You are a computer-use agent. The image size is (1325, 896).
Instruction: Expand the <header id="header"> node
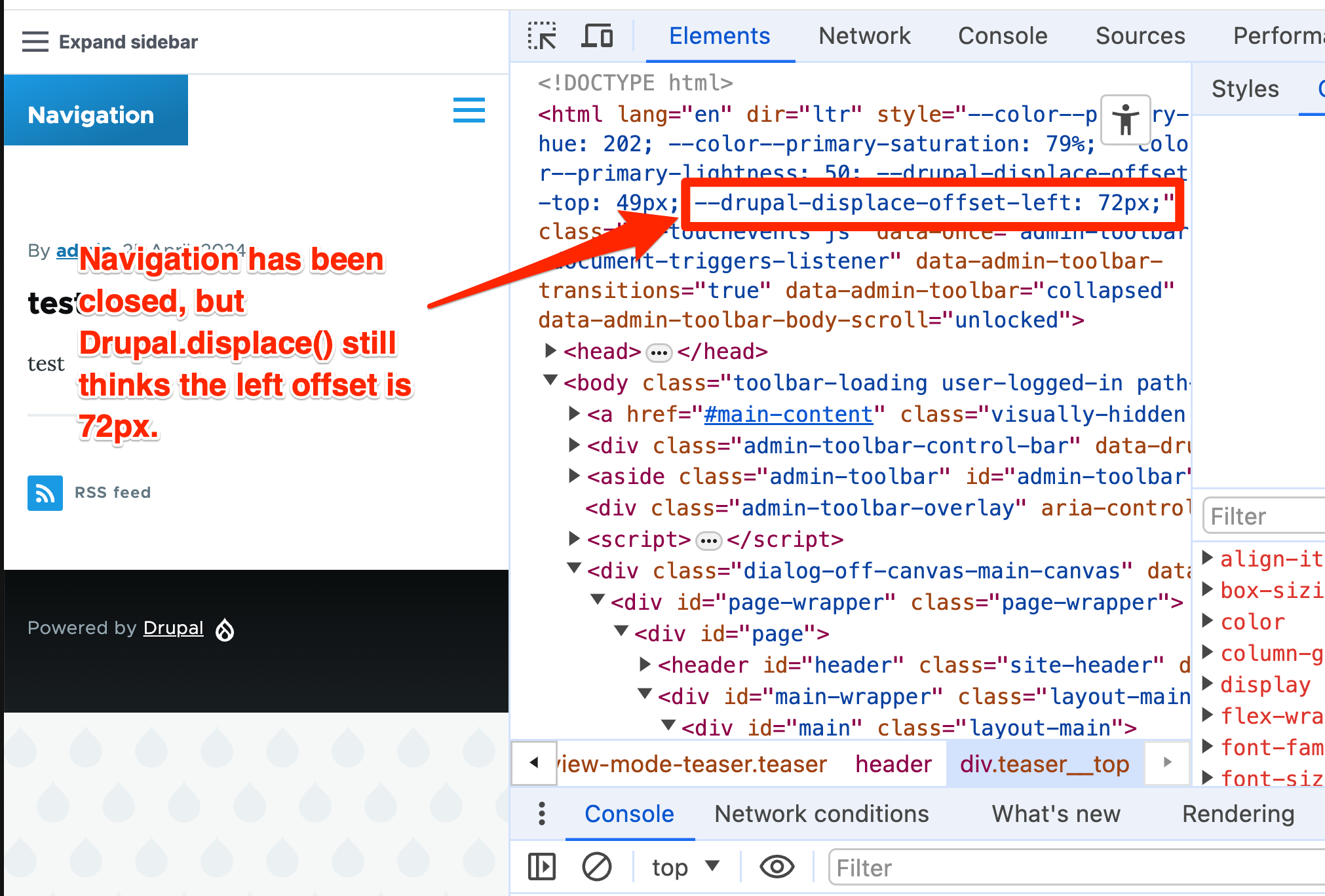point(643,665)
